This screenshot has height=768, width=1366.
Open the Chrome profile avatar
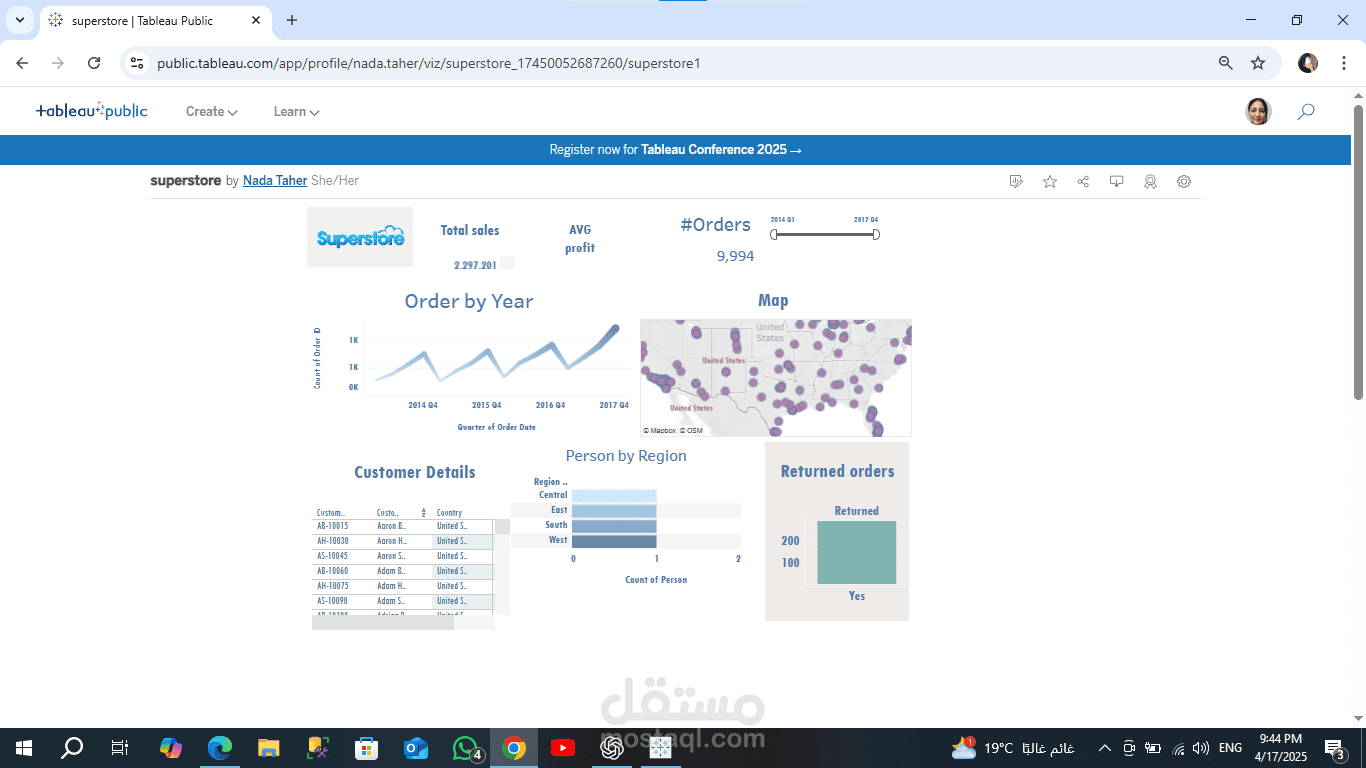[x=1308, y=63]
